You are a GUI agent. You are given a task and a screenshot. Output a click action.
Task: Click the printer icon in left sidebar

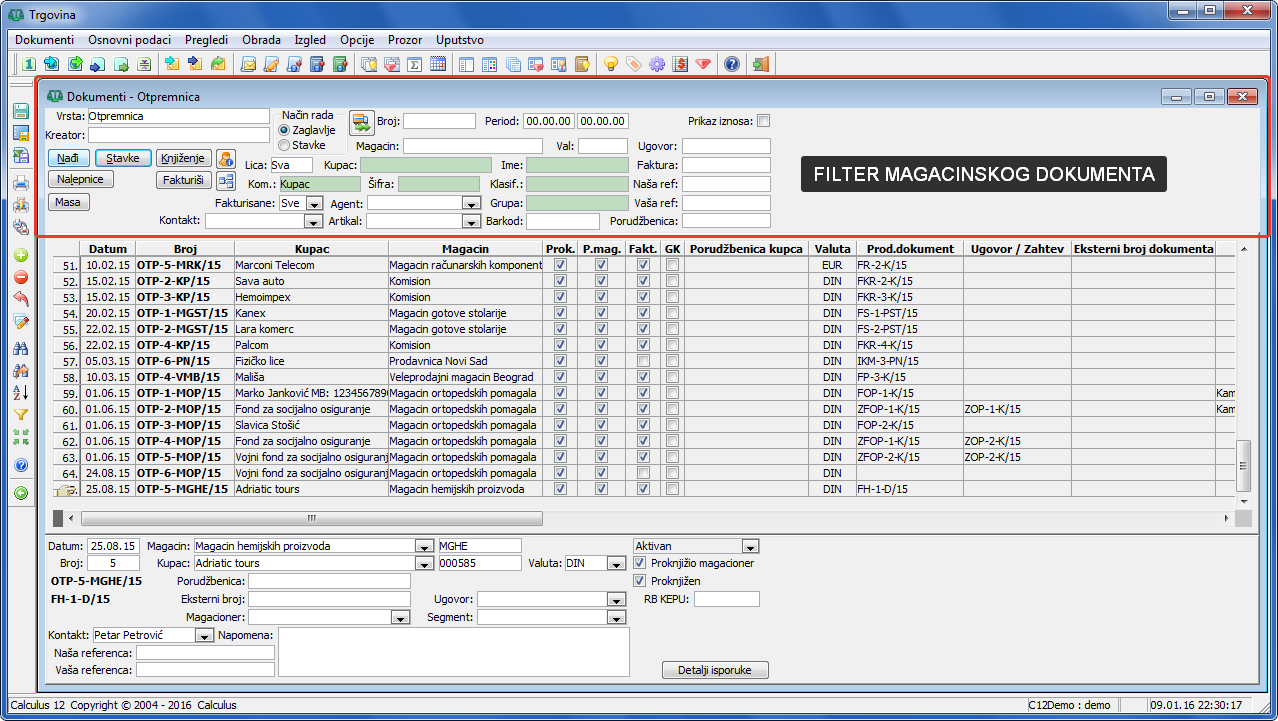(x=21, y=183)
